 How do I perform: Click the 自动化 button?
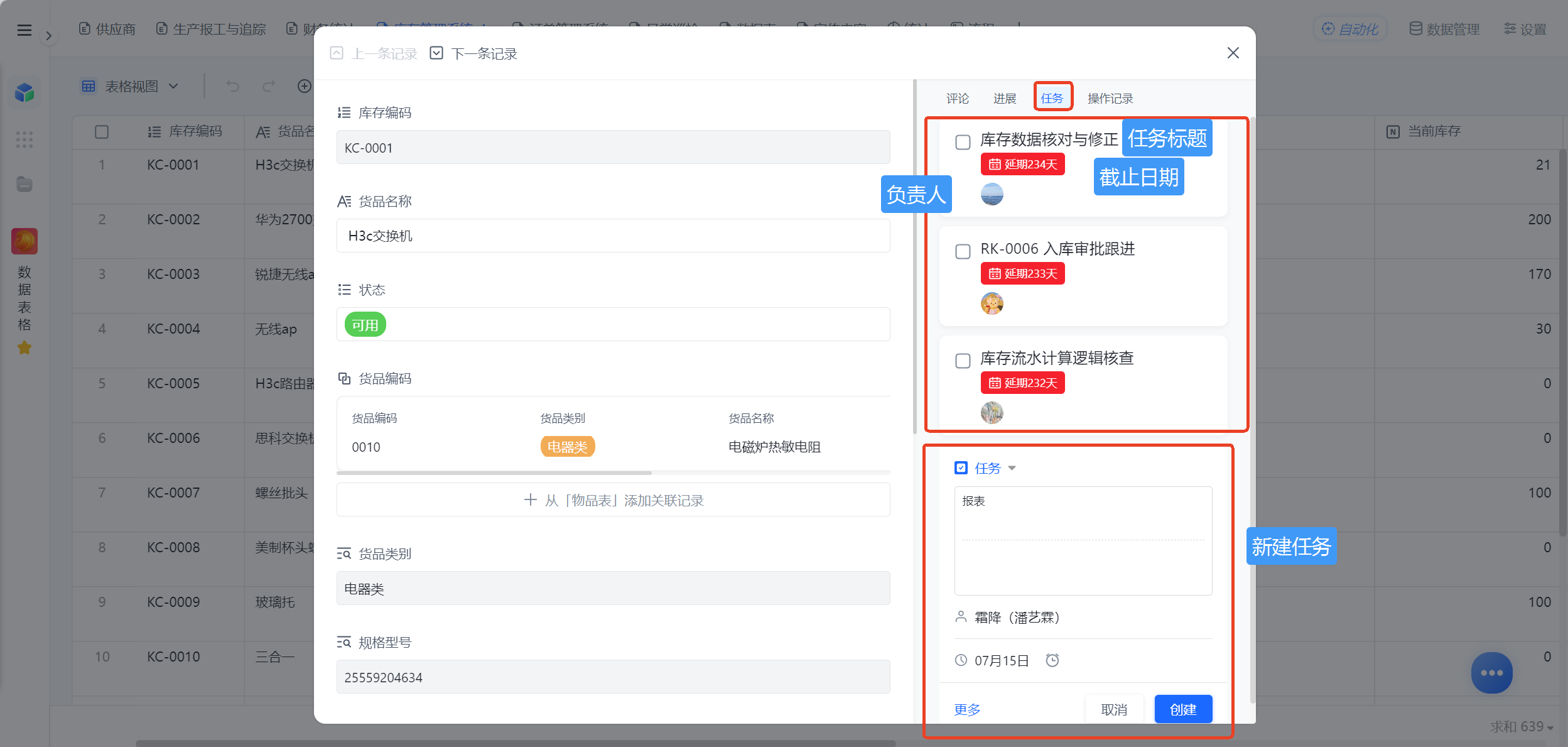click(1350, 29)
